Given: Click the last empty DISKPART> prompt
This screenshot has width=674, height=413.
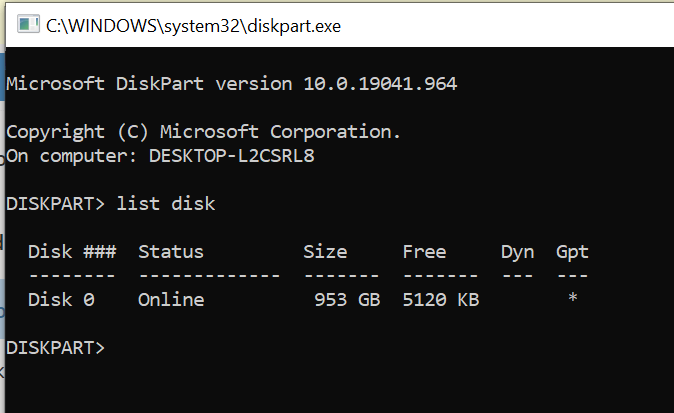Looking at the screenshot, I should (x=55, y=348).
